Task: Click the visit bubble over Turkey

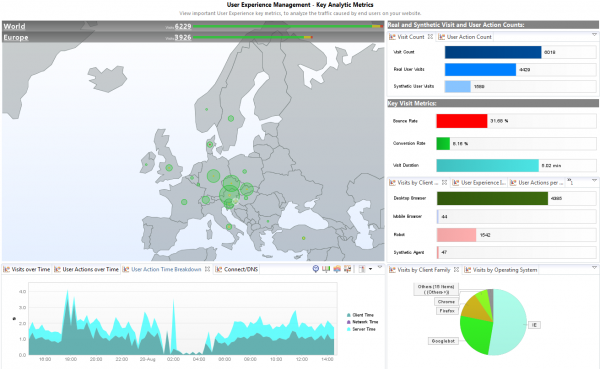Action: click(303, 238)
